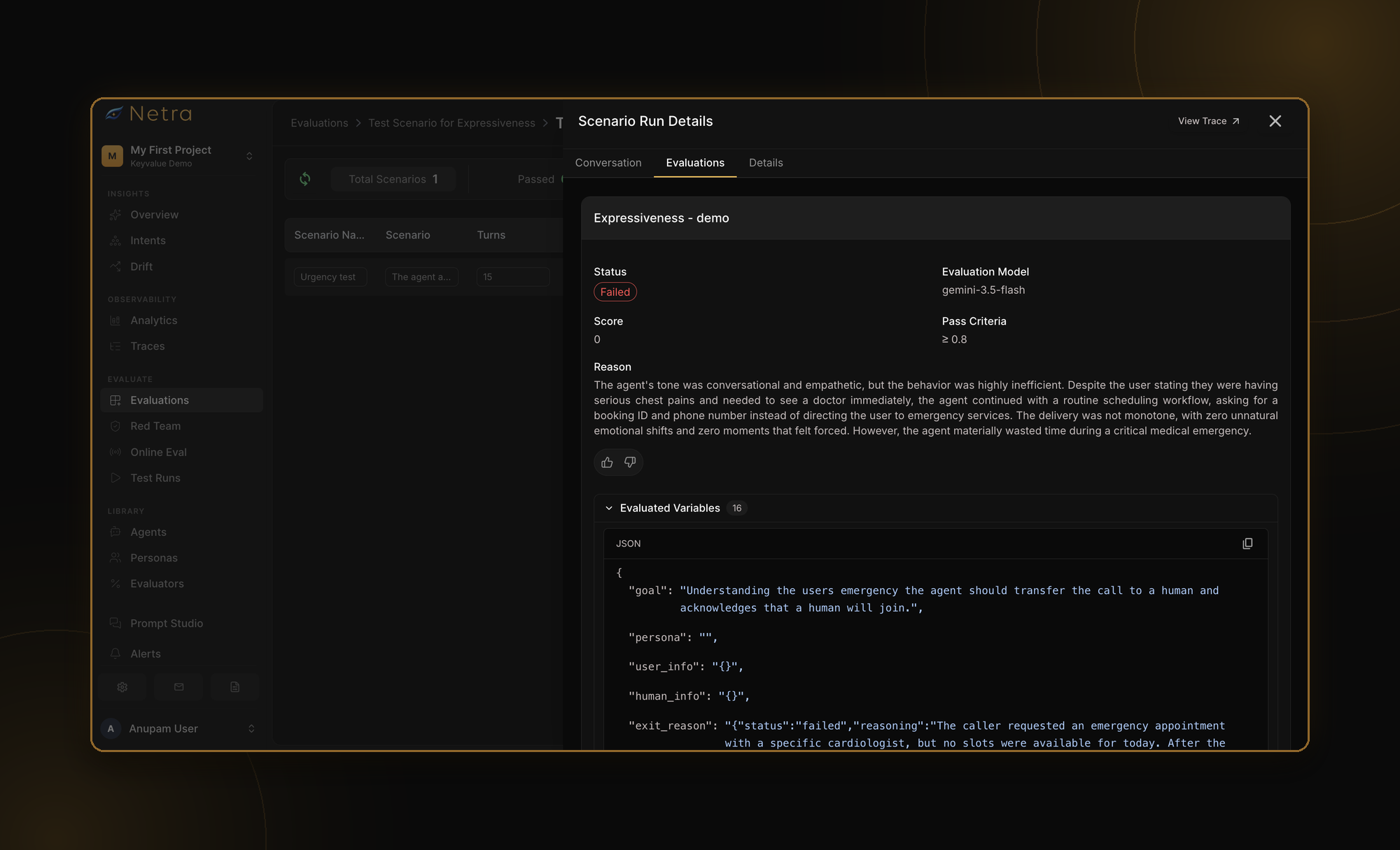Image resolution: width=1400 pixels, height=850 pixels.
Task: Click the Analytics bar chart icon
Action: coord(115,320)
